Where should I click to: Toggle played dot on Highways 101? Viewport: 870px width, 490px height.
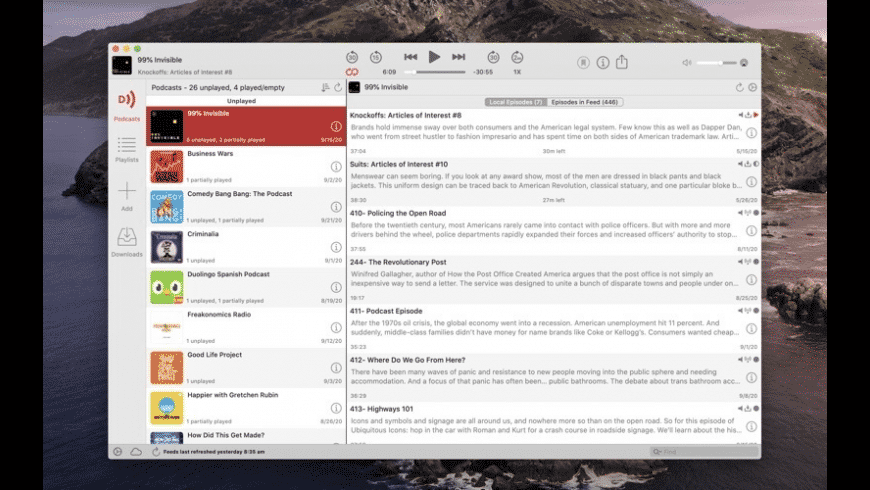(756, 409)
